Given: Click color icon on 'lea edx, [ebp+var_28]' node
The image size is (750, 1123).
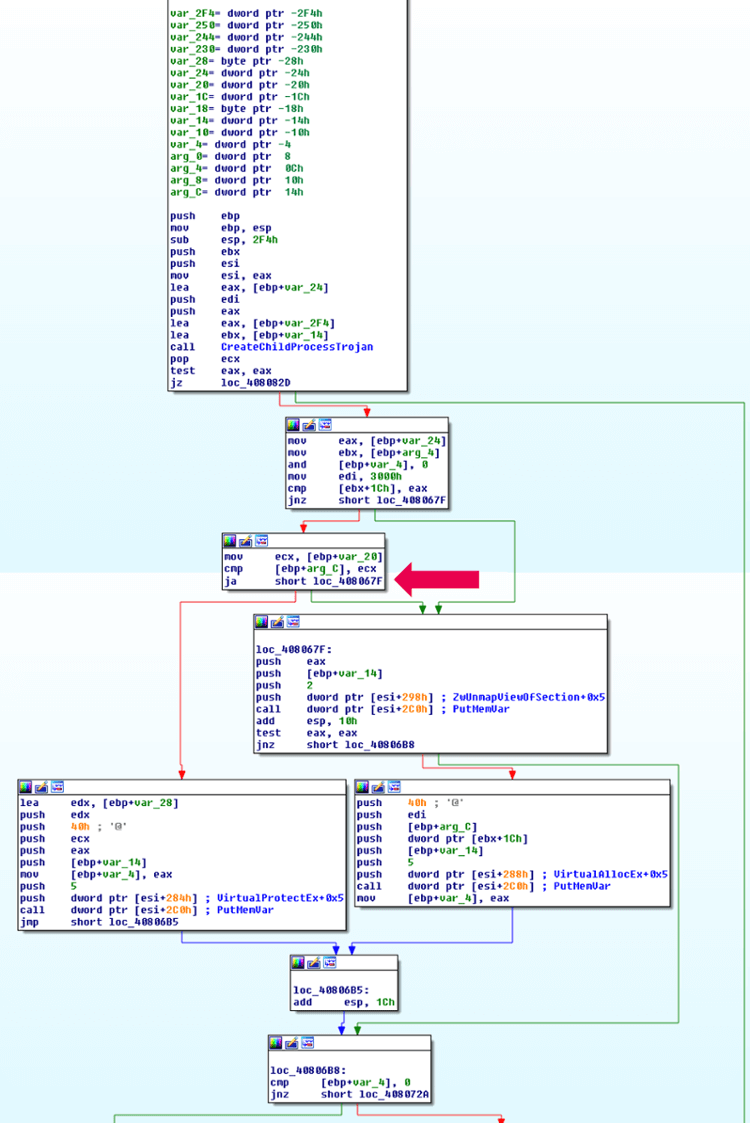Looking at the screenshot, I should [26, 786].
